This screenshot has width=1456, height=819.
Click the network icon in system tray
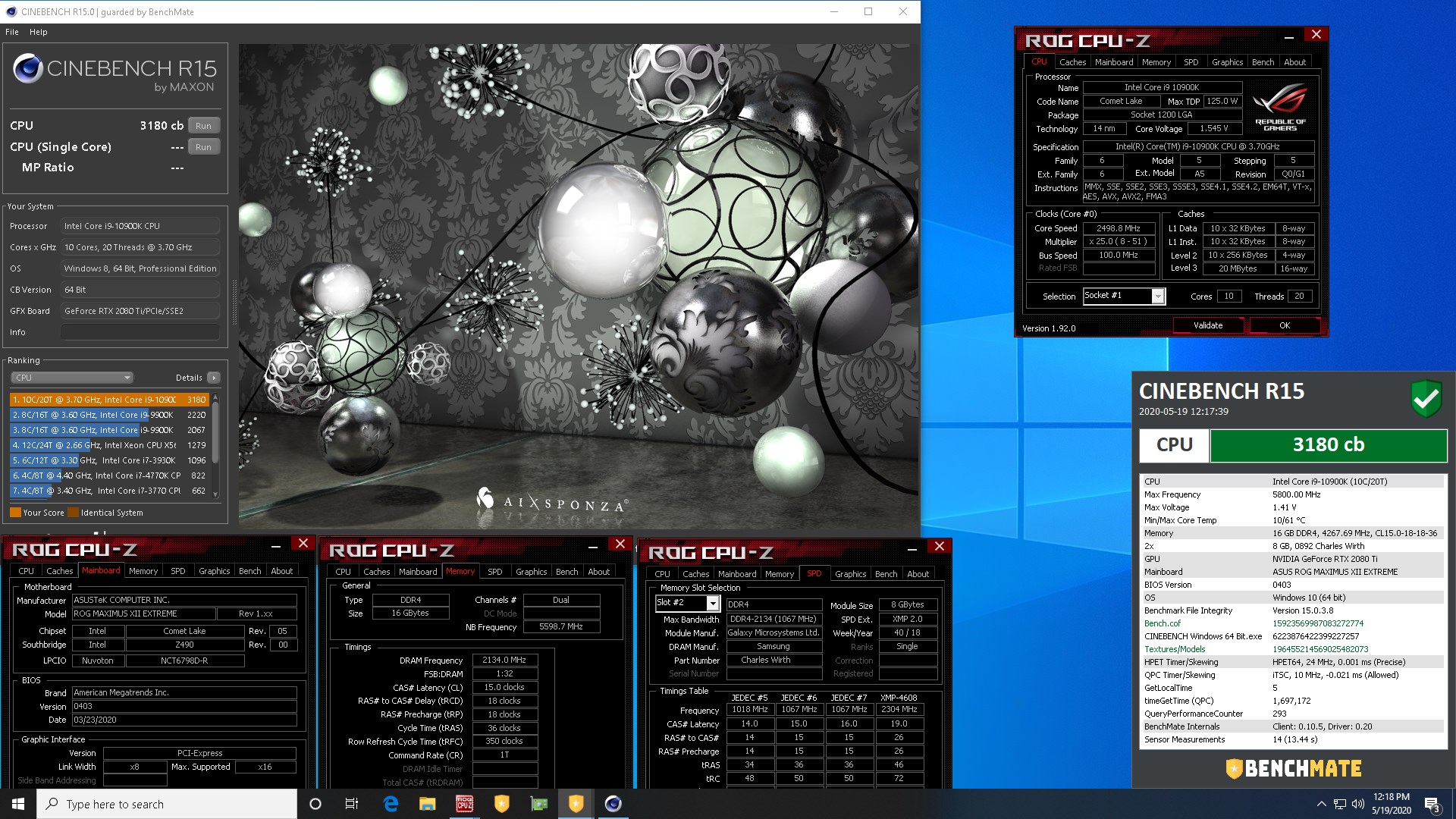click(x=1340, y=804)
